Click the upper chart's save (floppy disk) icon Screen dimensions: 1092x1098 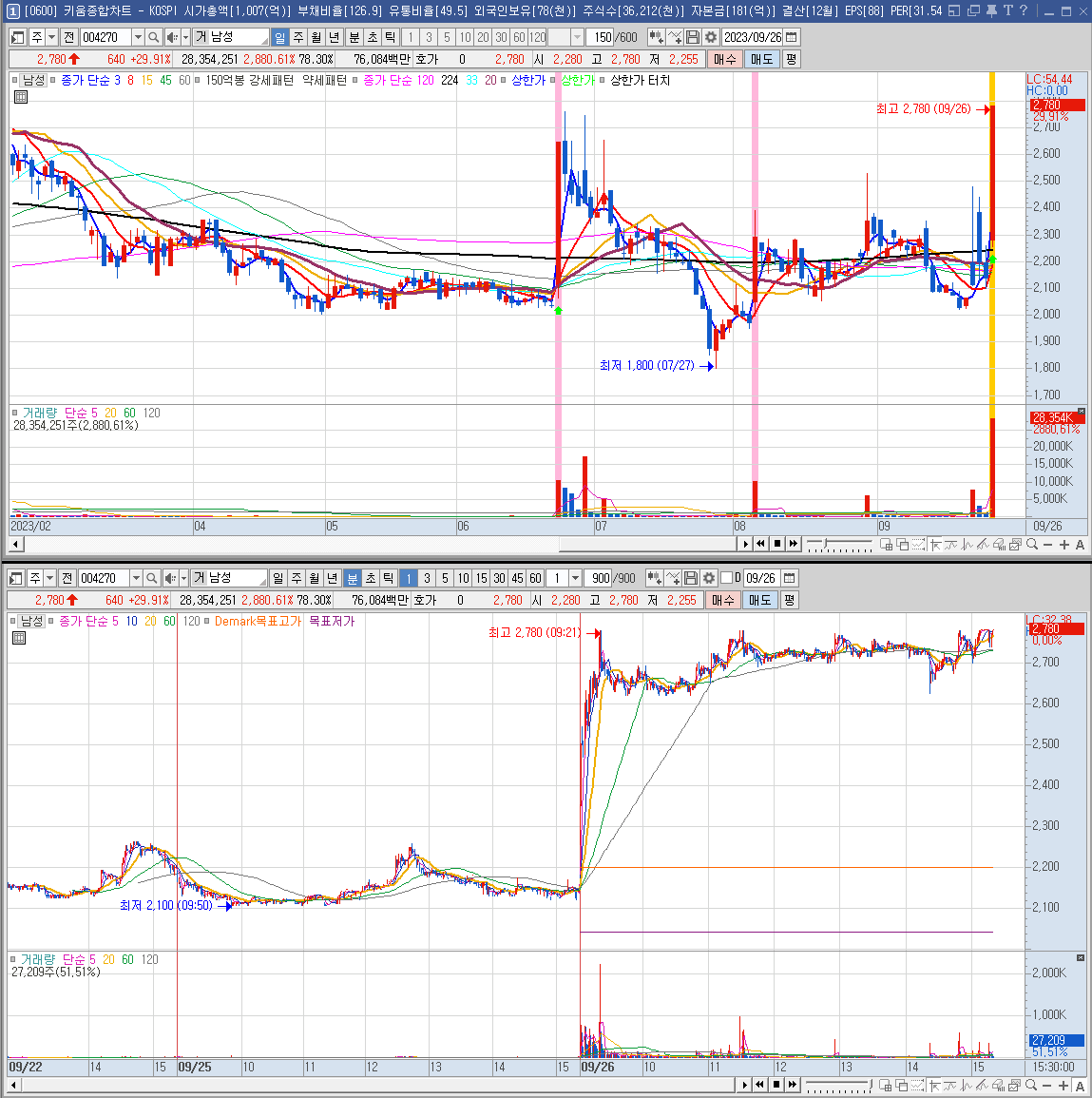coord(692,37)
